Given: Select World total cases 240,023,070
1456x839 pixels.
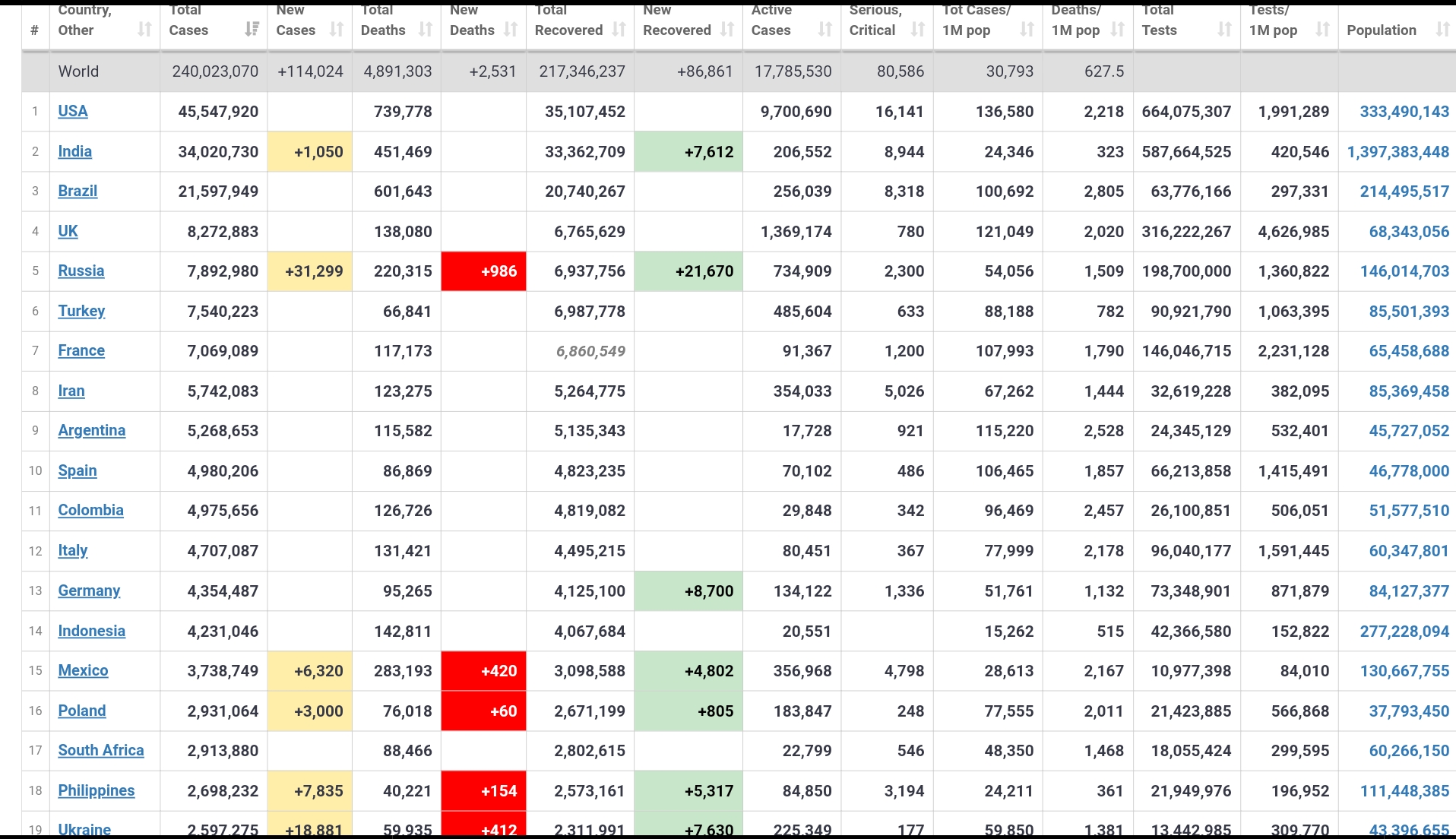Looking at the screenshot, I should [215, 71].
